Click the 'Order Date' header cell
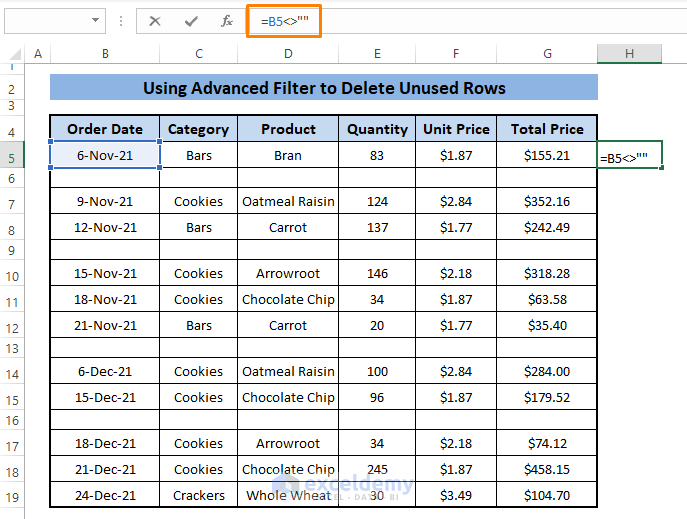Screen dimensions: 687x519 105,129
